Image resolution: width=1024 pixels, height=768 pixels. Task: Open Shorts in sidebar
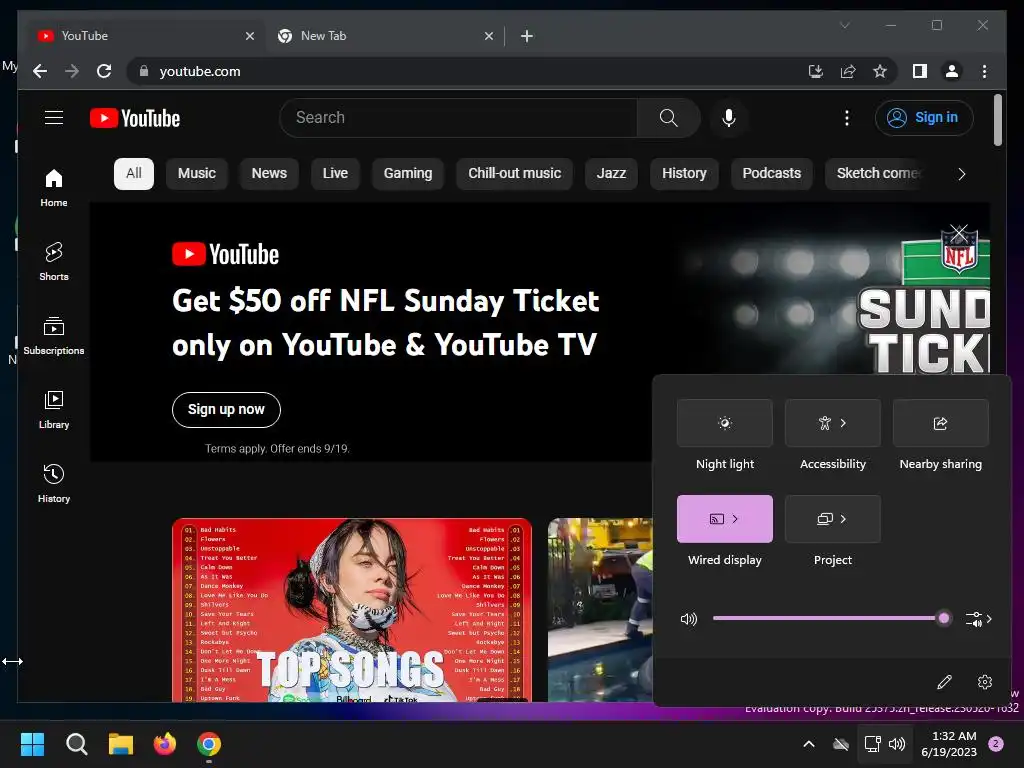[54, 261]
